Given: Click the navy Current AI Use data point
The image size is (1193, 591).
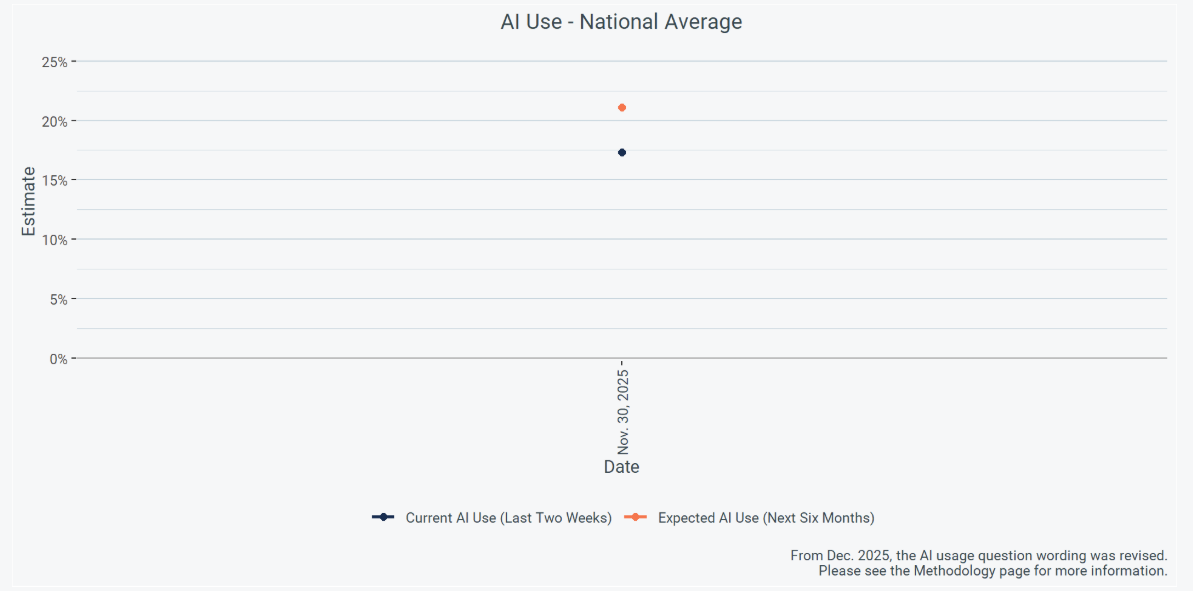Looking at the screenshot, I should 622,152.
